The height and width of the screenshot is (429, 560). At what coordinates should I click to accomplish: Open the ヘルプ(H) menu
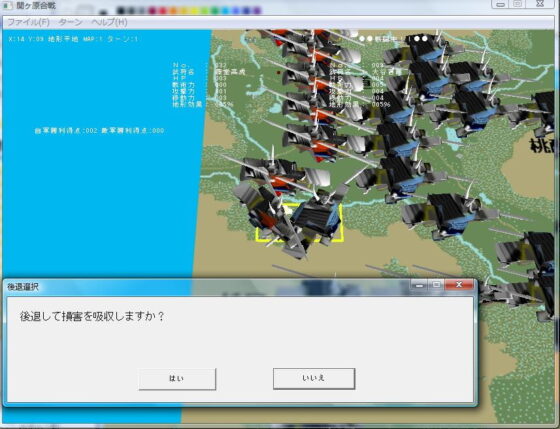point(109,22)
